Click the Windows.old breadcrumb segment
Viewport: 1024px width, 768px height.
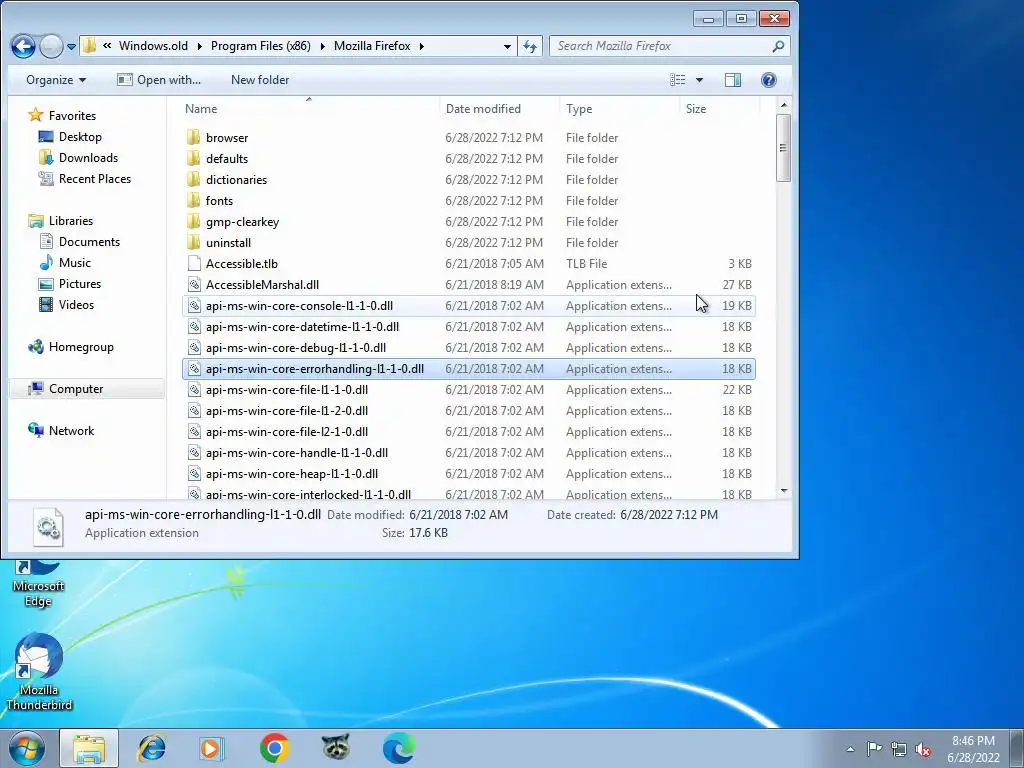153,46
